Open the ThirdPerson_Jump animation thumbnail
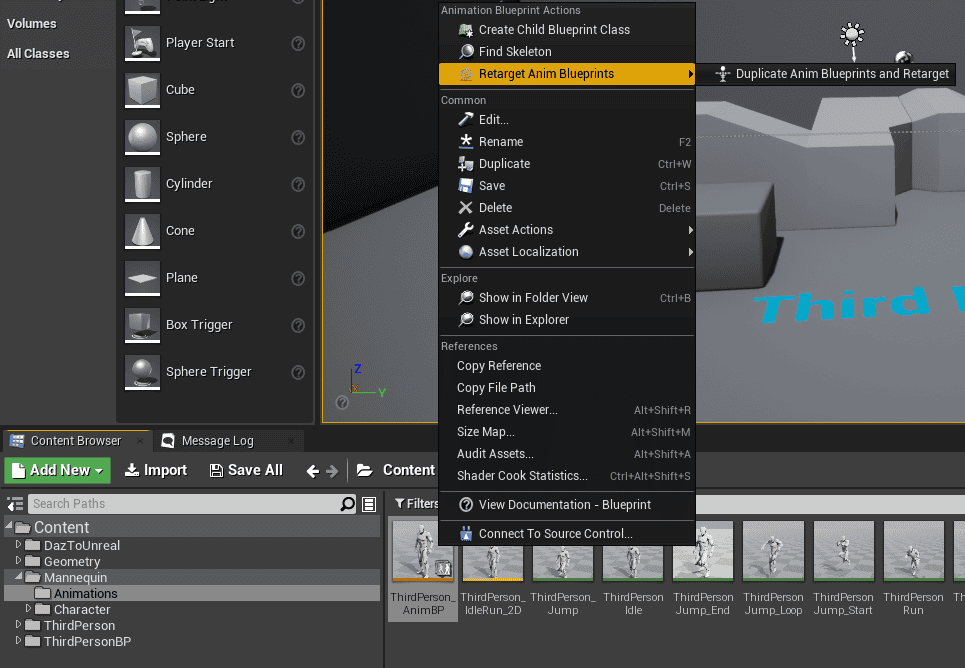The width and height of the screenshot is (965, 668). coord(562,550)
